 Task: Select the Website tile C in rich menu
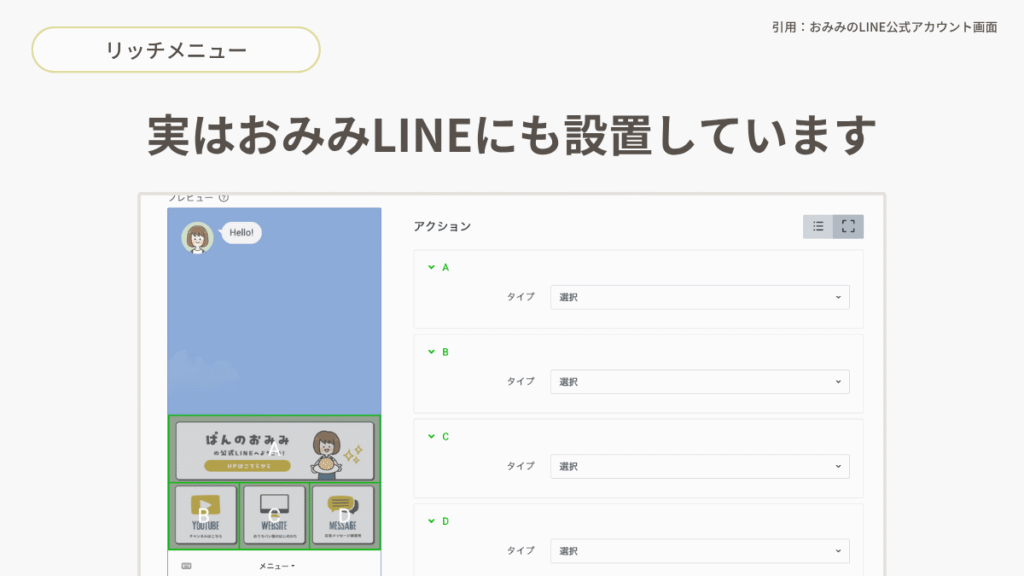coord(274,516)
